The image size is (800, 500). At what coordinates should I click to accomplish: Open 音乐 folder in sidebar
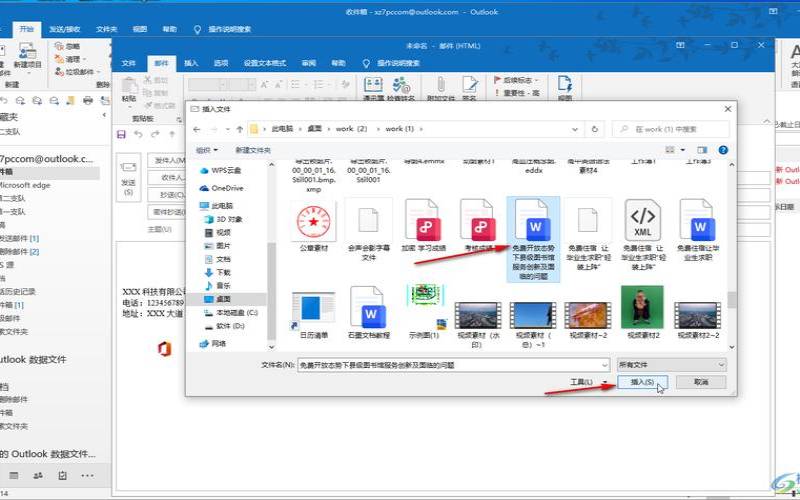218,286
